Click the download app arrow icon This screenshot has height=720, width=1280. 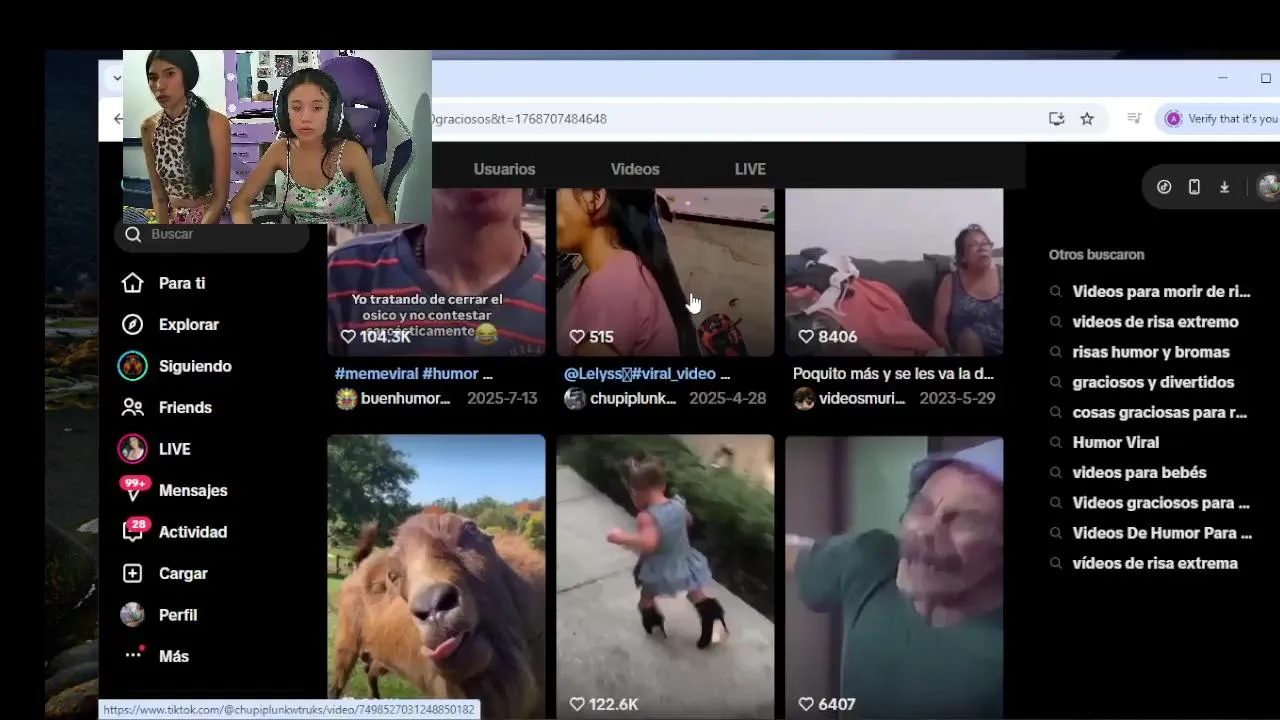tap(1224, 187)
